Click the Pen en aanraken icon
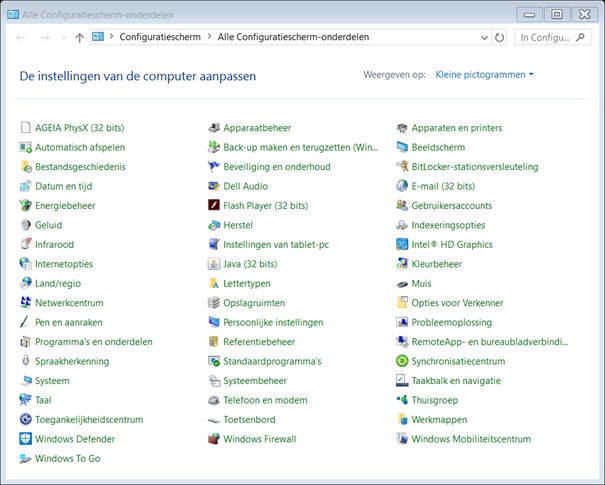The image size is (605, 485). pos(25,322)
